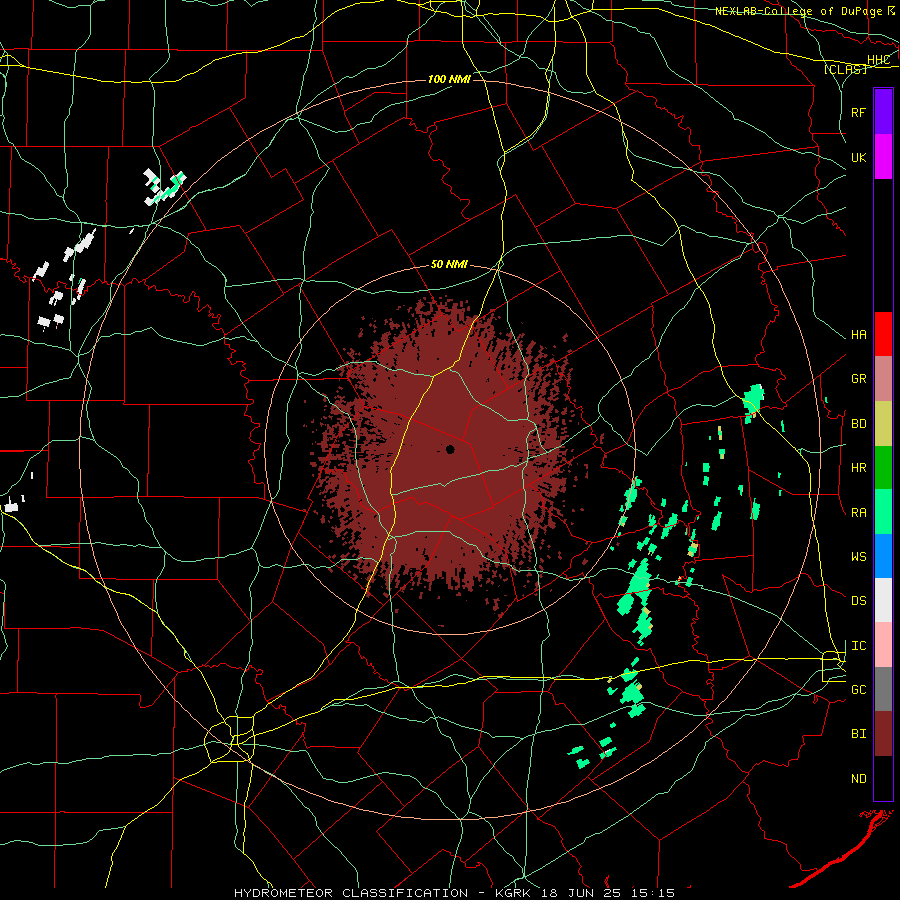Viewport: 900px width, 900px height.
Task: Select the BD yellow legend swatch
Action: pos(883,424)
